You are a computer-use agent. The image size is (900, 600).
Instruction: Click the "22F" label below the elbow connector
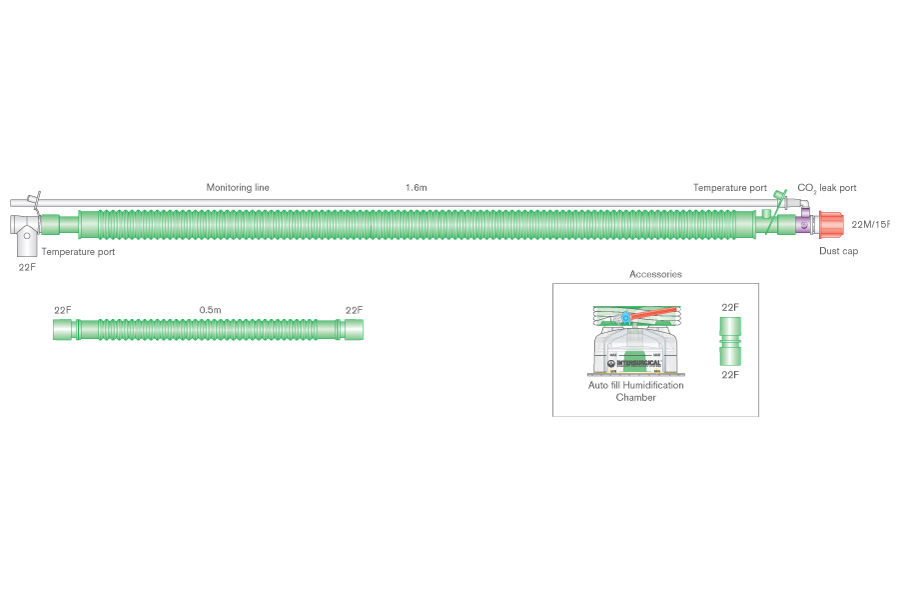click(27, 268)
